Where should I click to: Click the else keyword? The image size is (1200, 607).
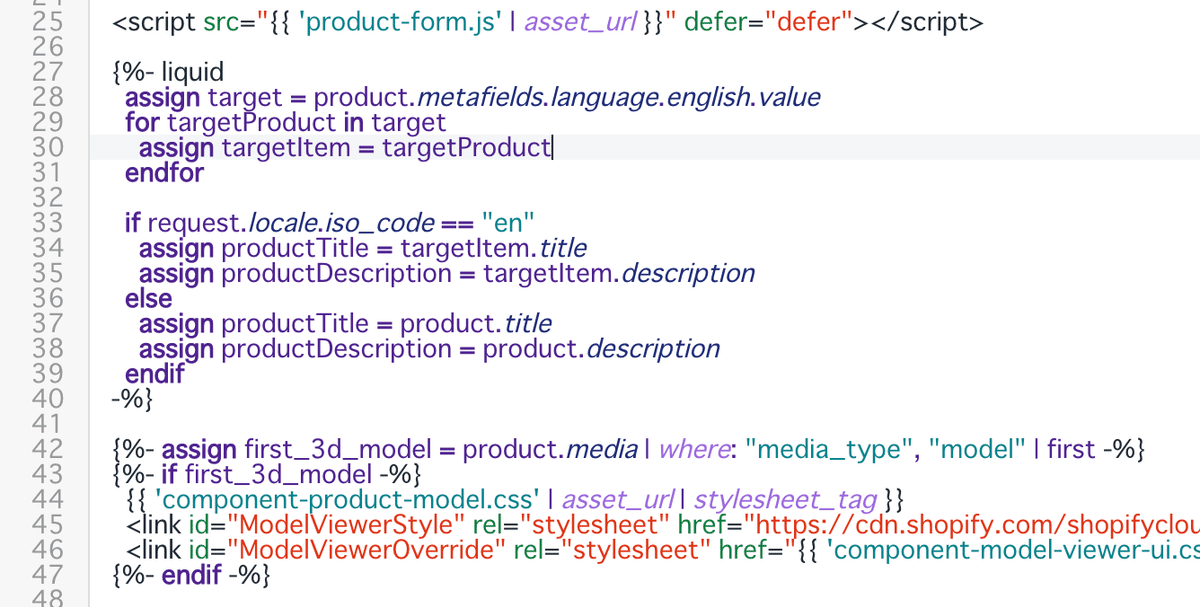pos(148,298)
